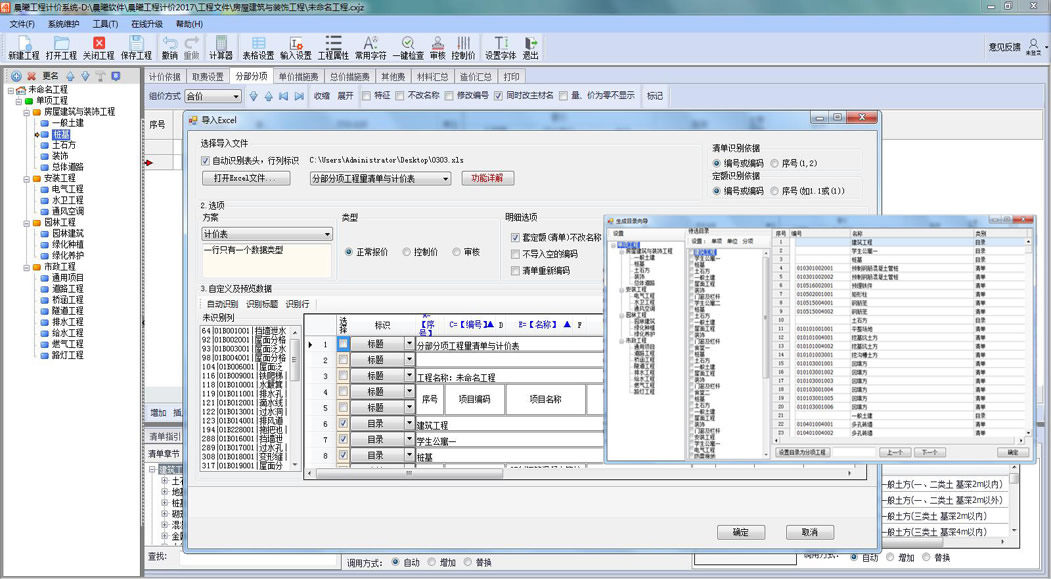Click the 打开Excel文件... button

point(246,179)
